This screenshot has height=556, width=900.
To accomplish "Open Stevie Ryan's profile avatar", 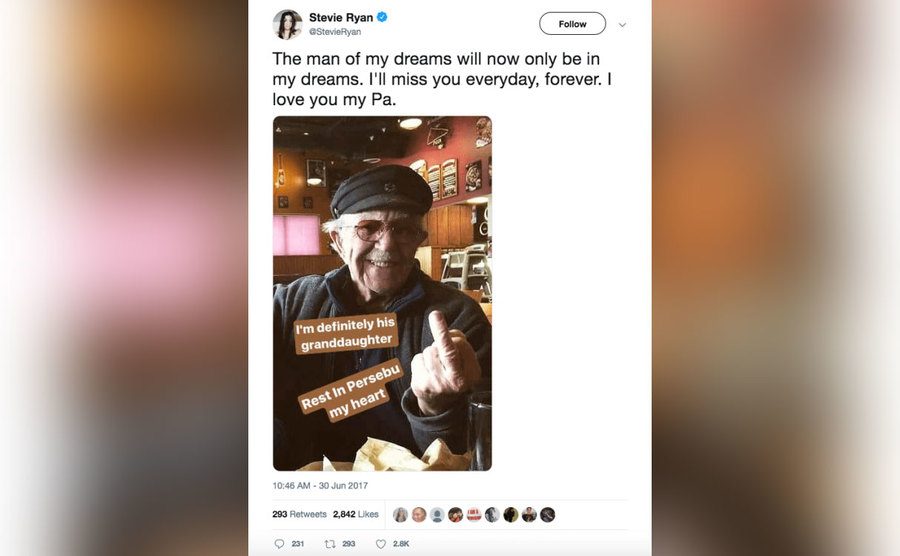I will point(287,24).
